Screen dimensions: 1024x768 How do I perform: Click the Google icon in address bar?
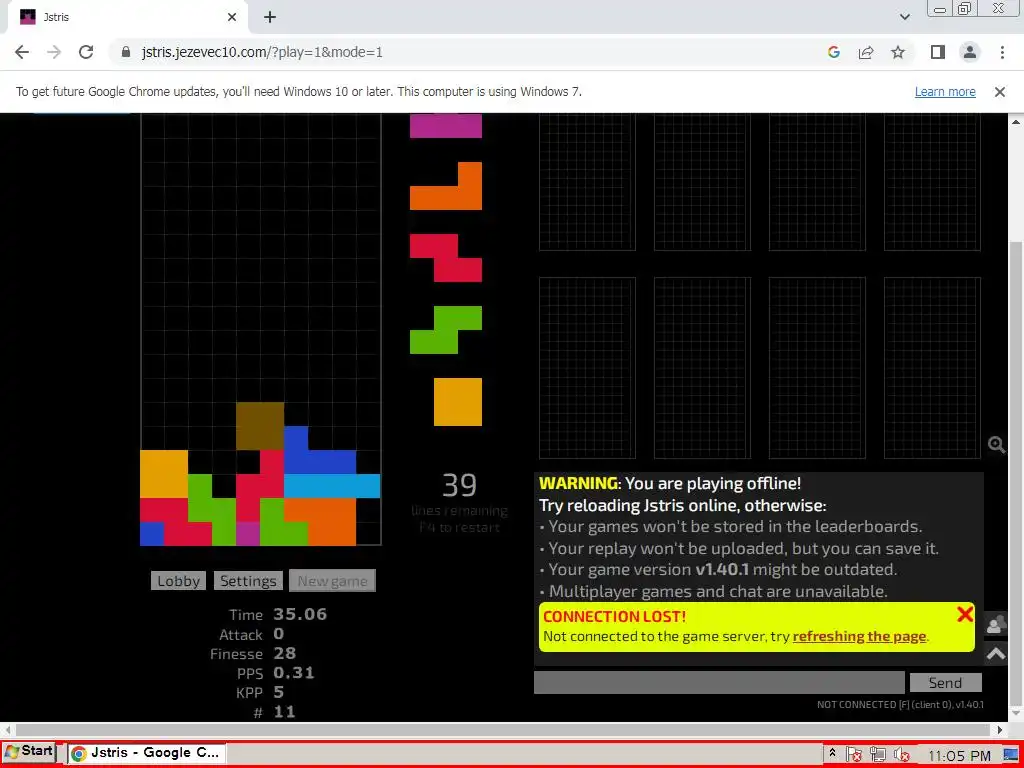[x=833, y=52]
